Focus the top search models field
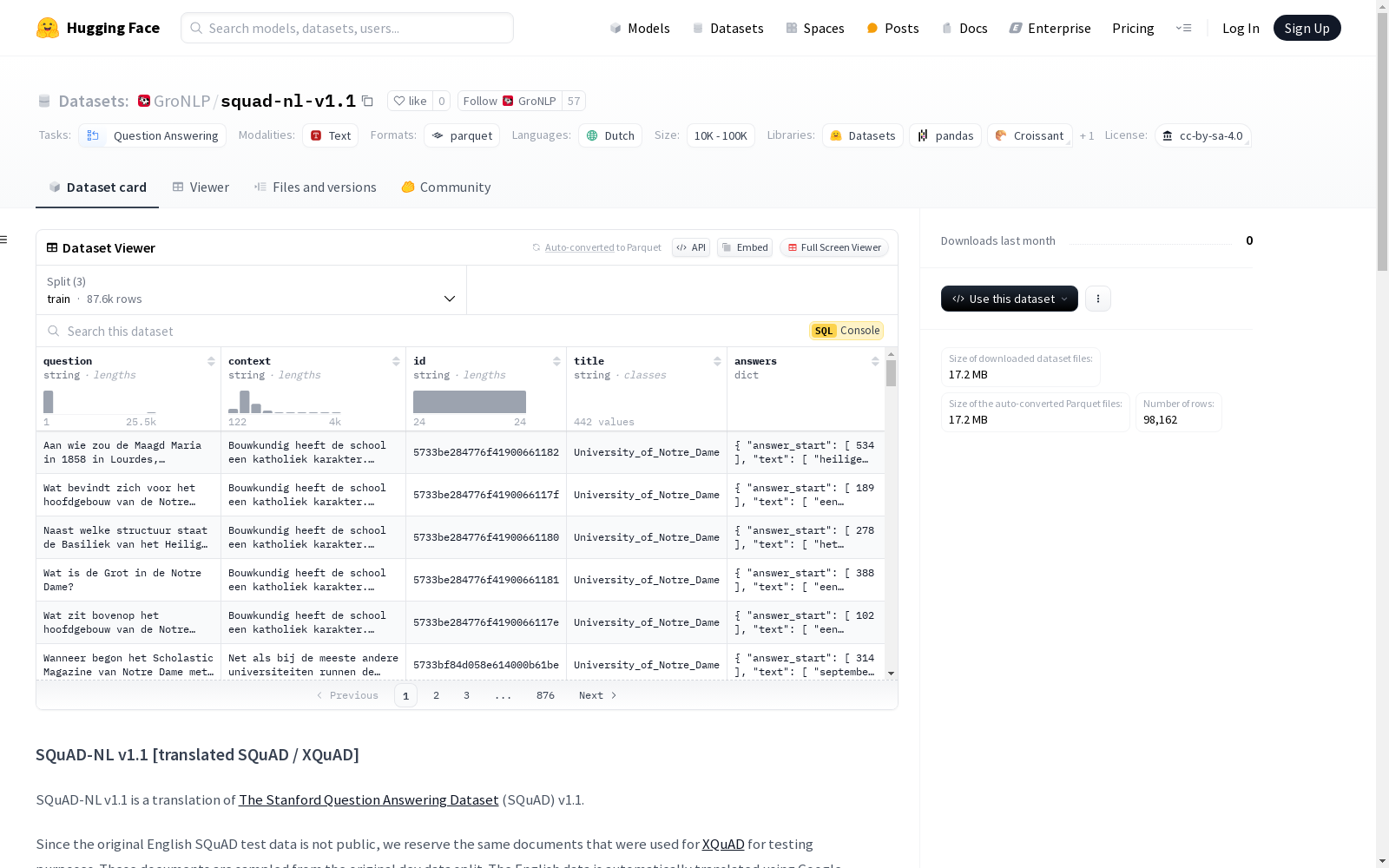 point(347,28)
